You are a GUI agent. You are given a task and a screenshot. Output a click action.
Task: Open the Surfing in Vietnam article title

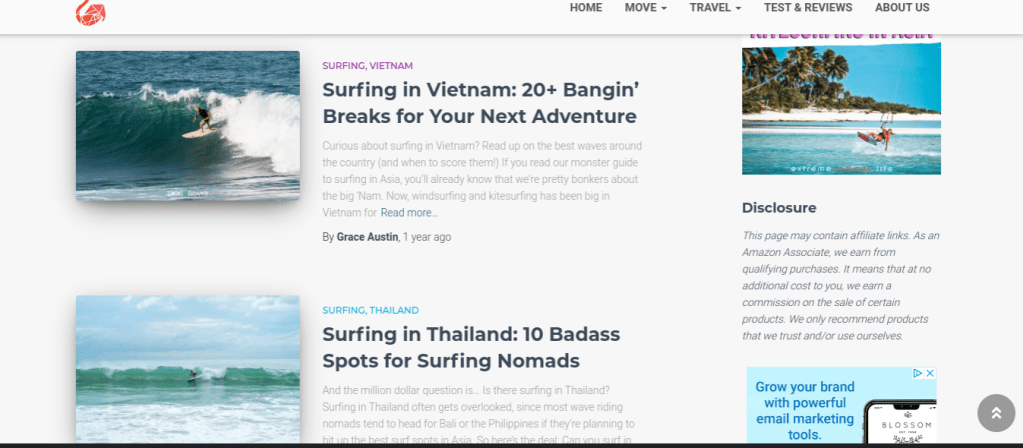(x=480, y=103)
